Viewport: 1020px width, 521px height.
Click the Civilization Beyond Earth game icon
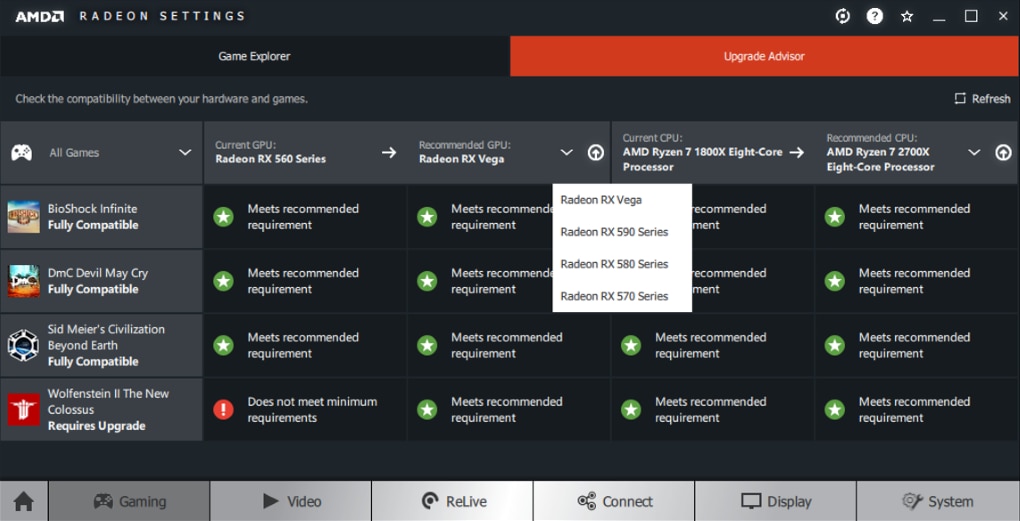23,345
